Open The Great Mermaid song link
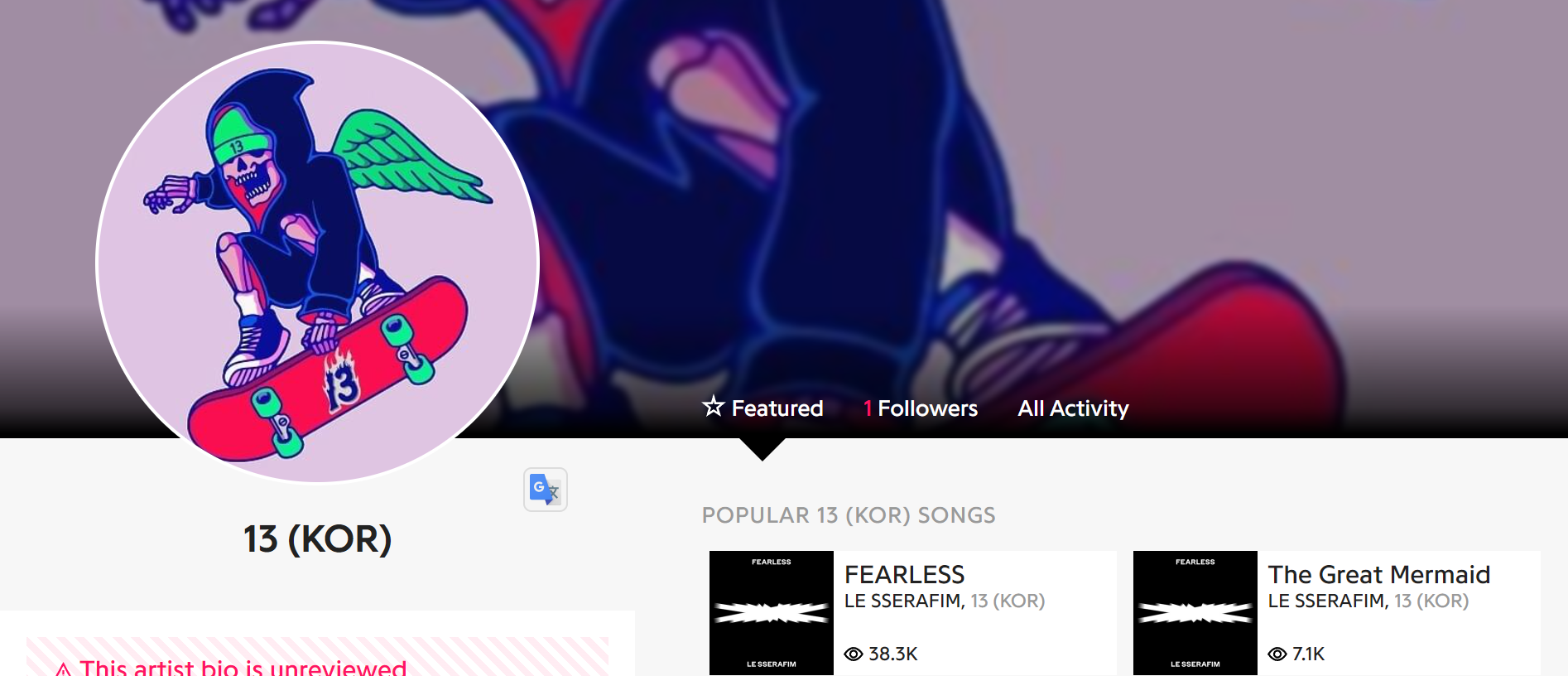1568x676 pixels. coord(1379,574)
